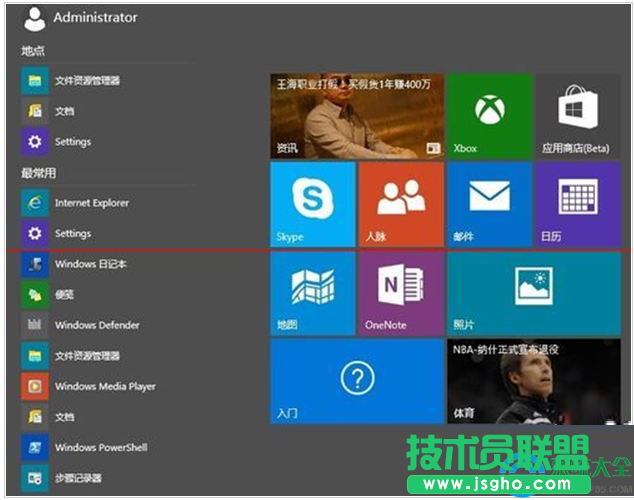634x500 pixels.
Task: Click the Windows PowerShell label text
Action: click(101, 447)
